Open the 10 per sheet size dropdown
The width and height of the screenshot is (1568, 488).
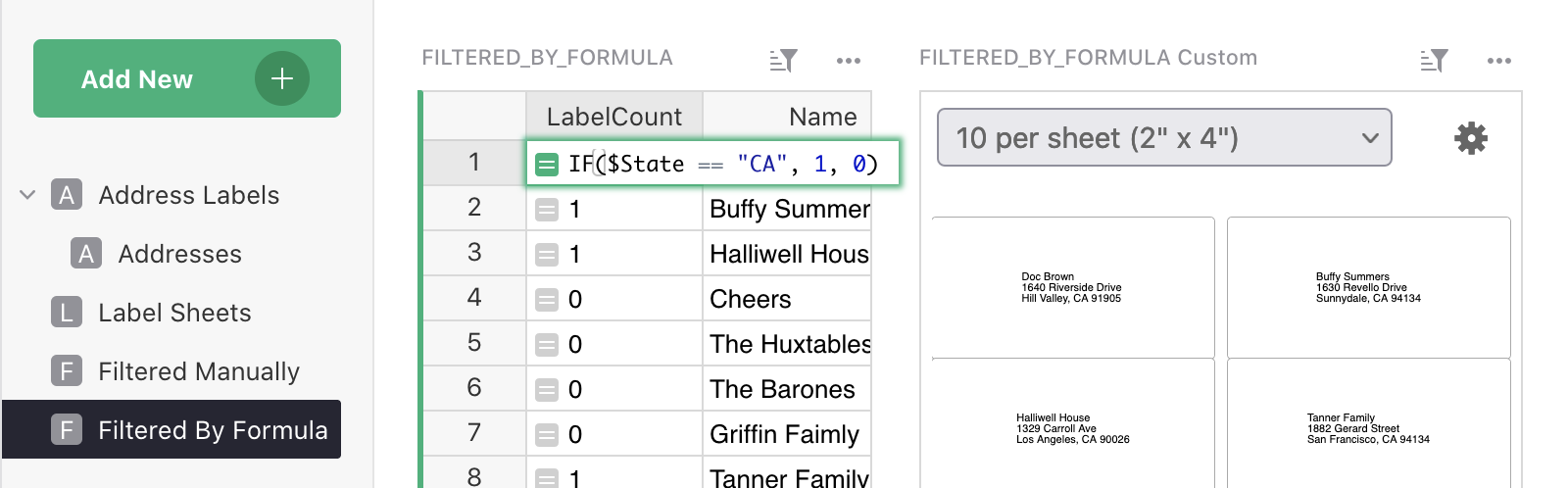[x=1163, y=138]
